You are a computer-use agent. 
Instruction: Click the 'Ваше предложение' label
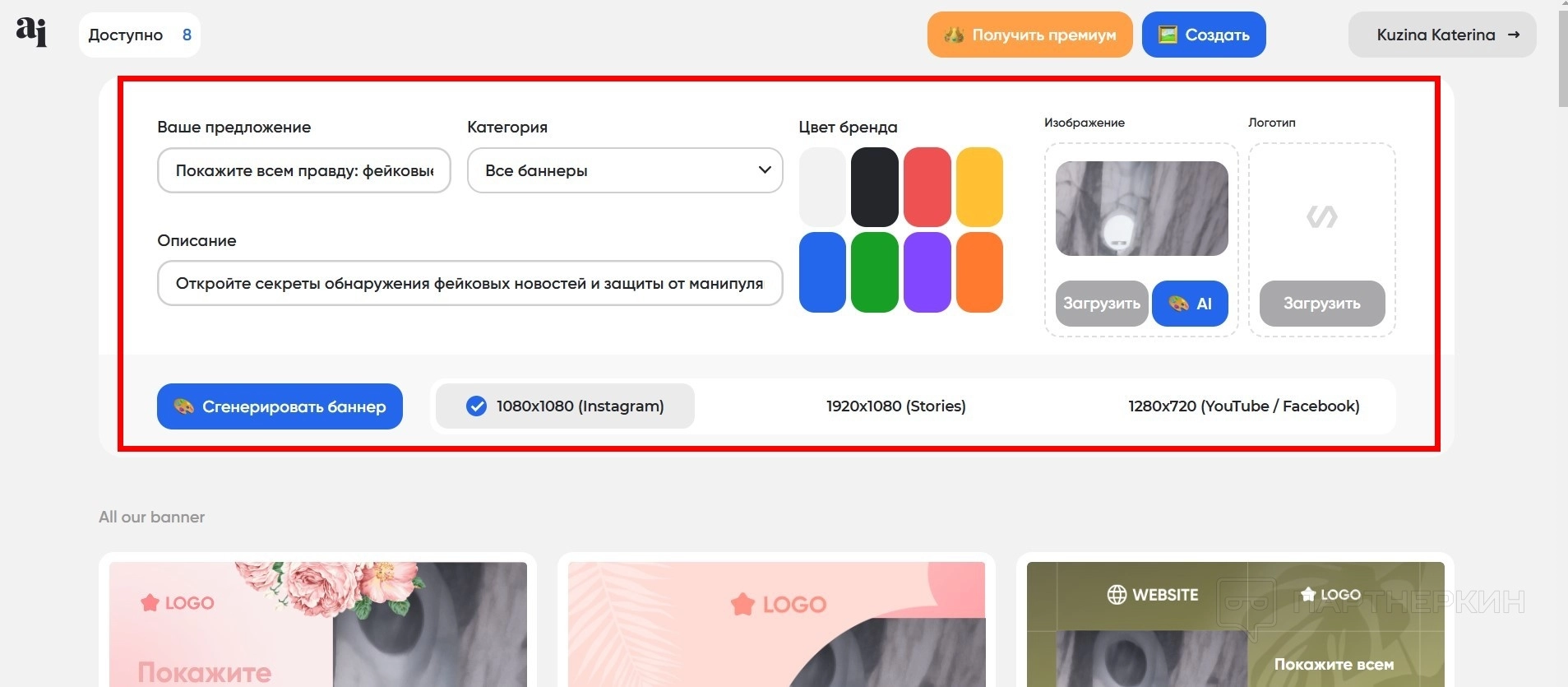click(234, 127)
